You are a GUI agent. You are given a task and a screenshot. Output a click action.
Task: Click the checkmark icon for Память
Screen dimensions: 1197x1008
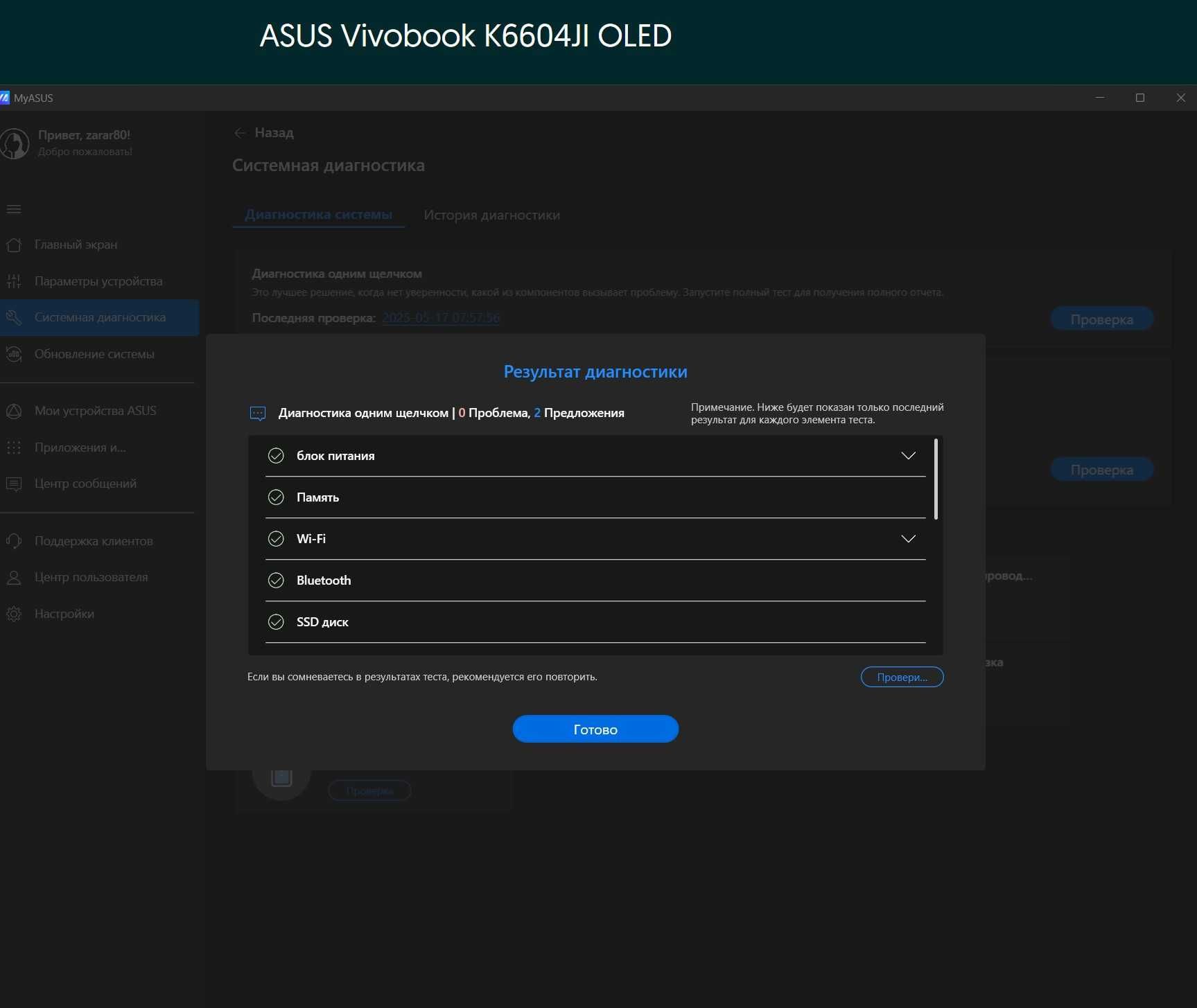[x=276, y=497]
